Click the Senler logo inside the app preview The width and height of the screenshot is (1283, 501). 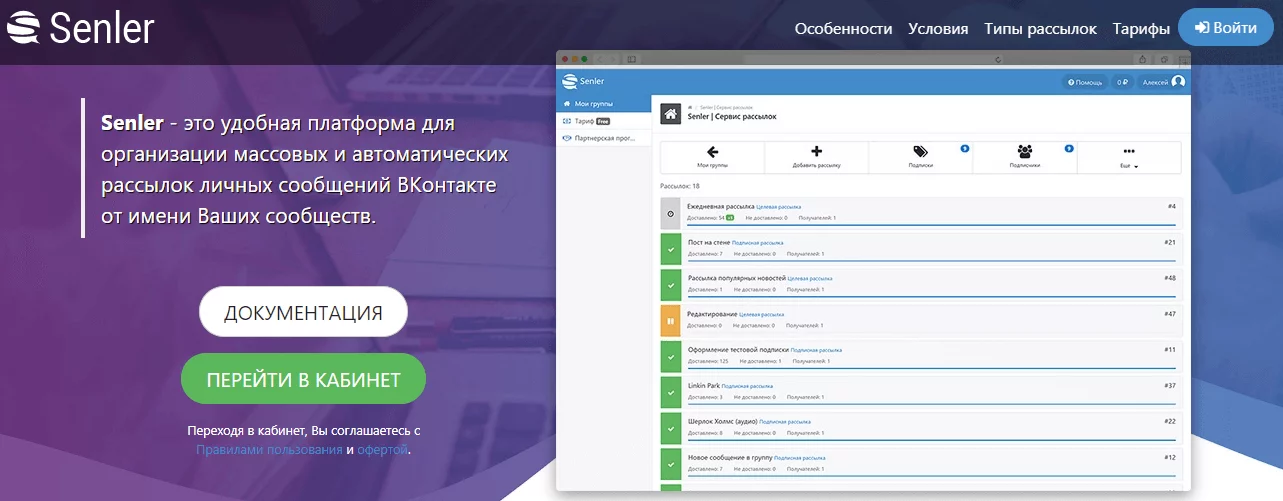click(x=584, y=81)
